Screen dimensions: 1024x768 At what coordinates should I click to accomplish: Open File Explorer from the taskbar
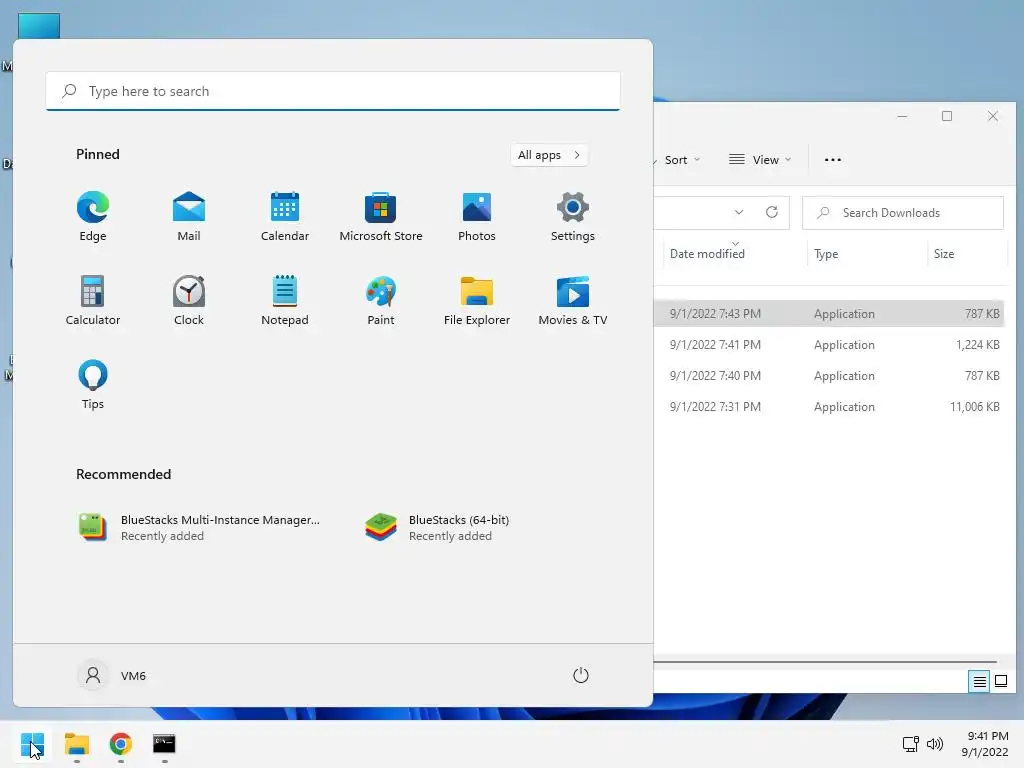click(76, 744)
